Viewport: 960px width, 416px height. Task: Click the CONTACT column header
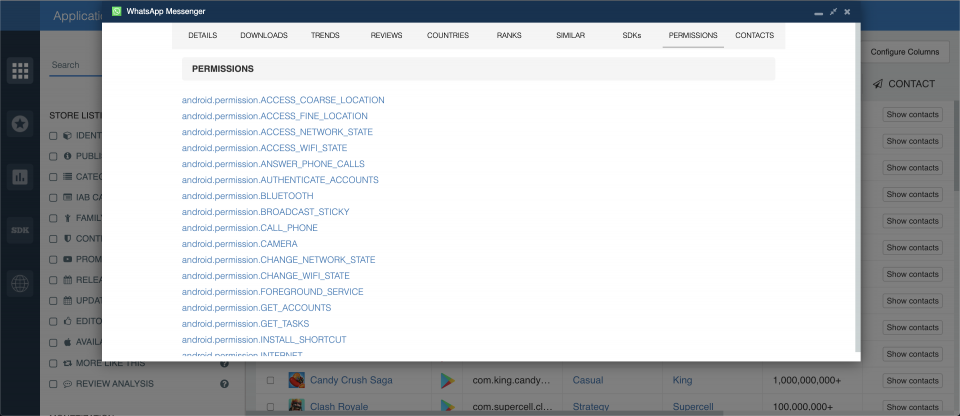pos(904,84)
